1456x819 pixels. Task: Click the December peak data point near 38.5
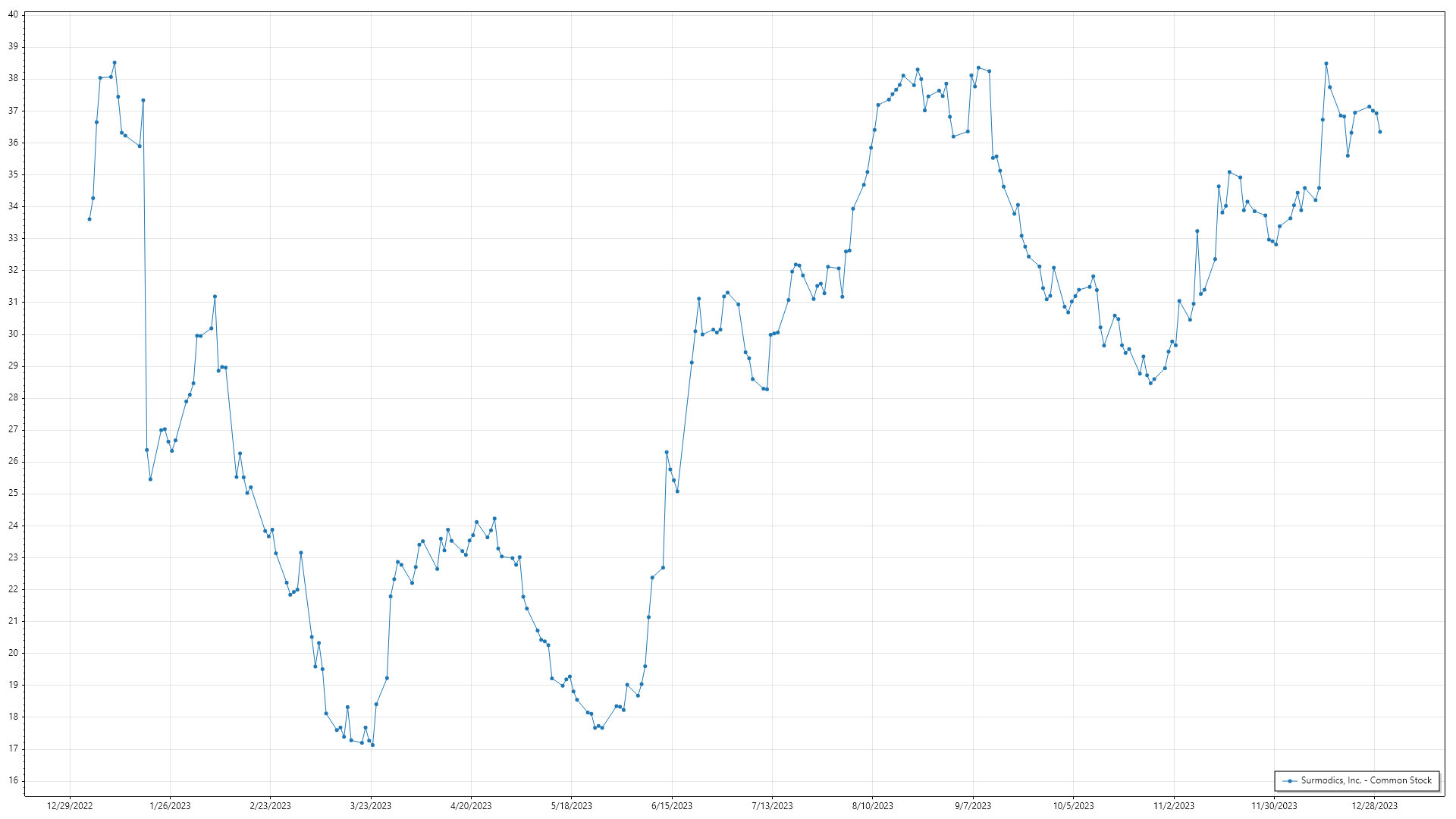pos(1326,64)
